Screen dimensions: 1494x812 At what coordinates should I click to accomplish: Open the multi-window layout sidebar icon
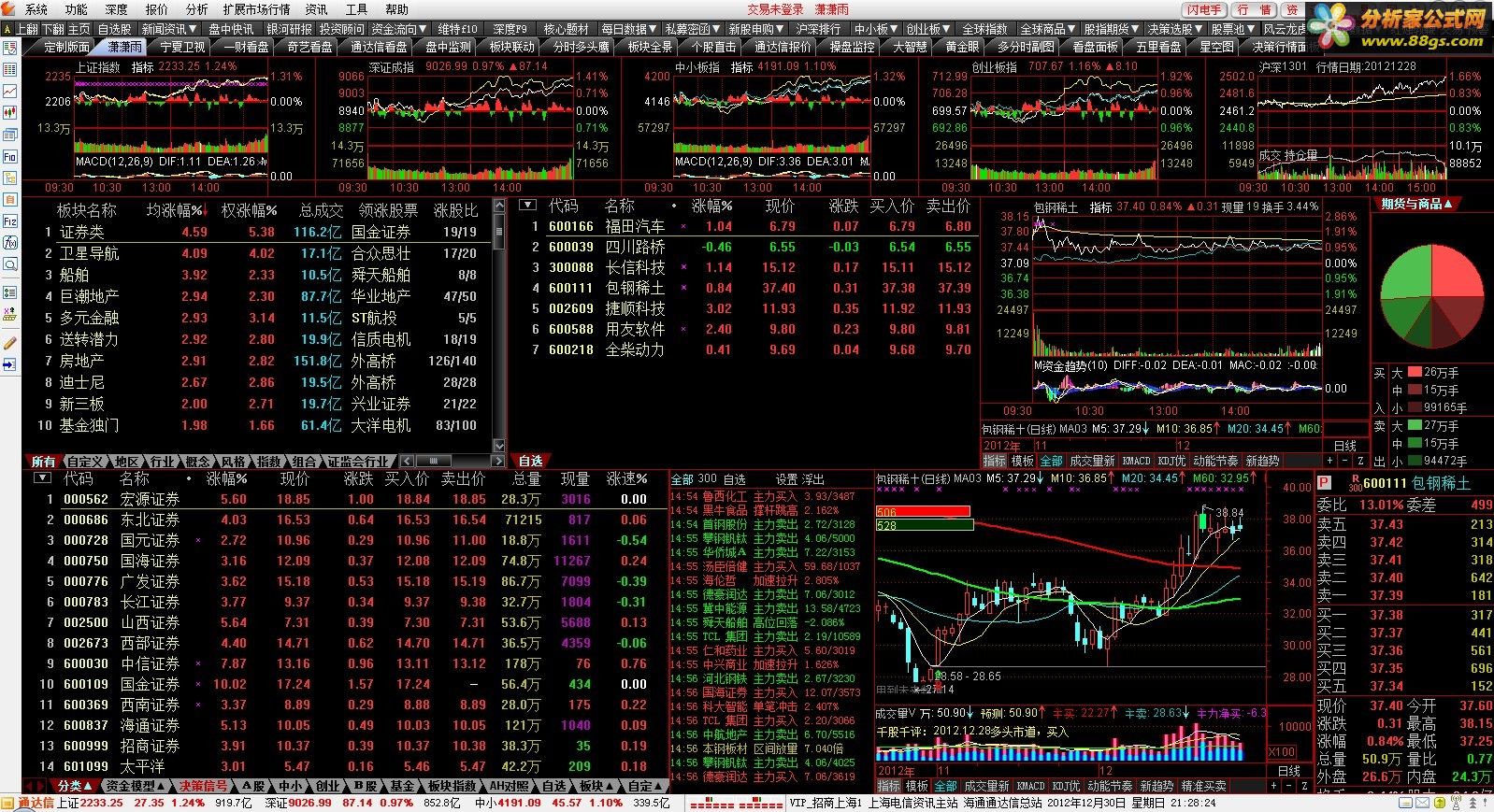9,135
